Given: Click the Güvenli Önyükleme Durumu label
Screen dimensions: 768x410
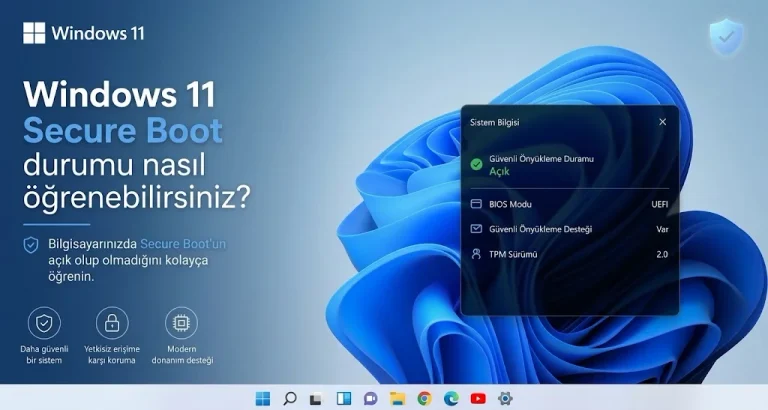Looking at the screenshot, I should tap(541, 159).
